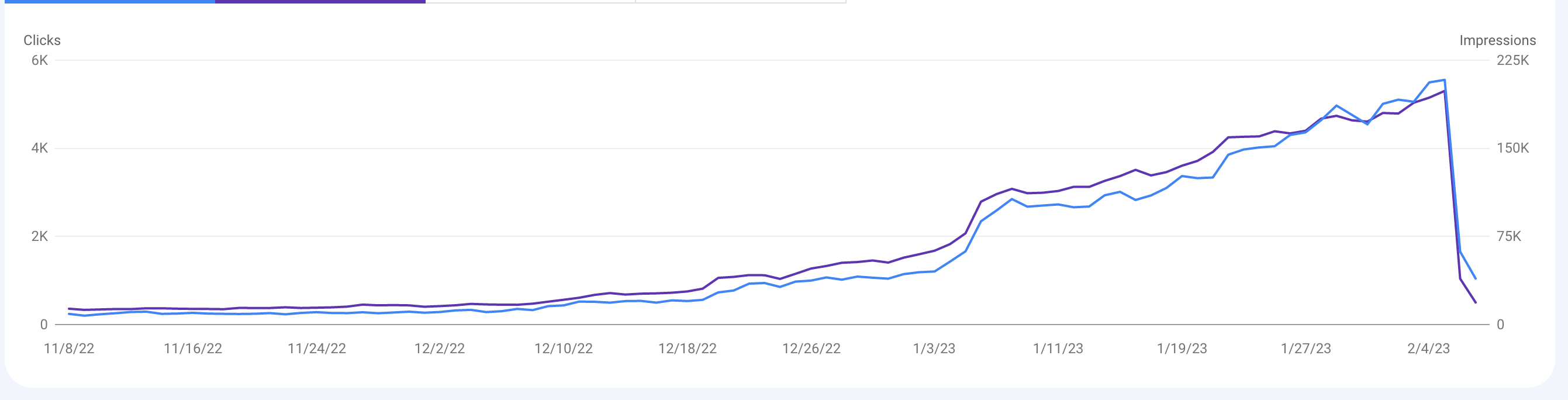Screen dimensions: 1568x400
Task: Select the 1/3/23 date label
Action: pyautogui.click(x=934, y=349)
